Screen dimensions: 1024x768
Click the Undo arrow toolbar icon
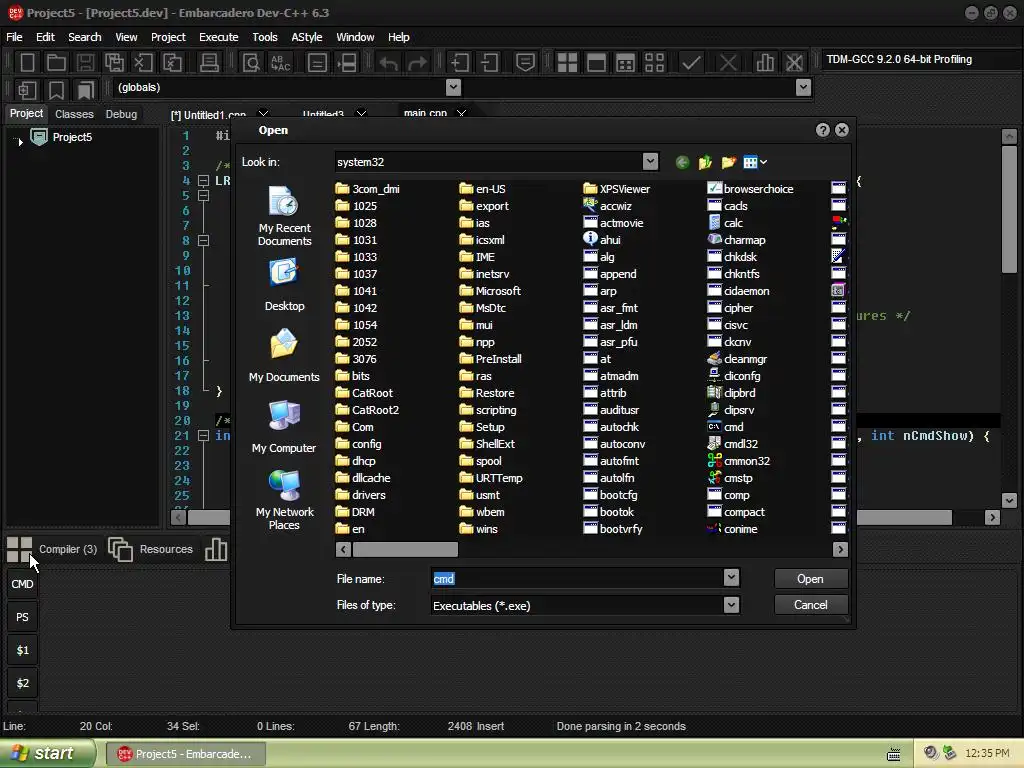(x=388, y=63)
